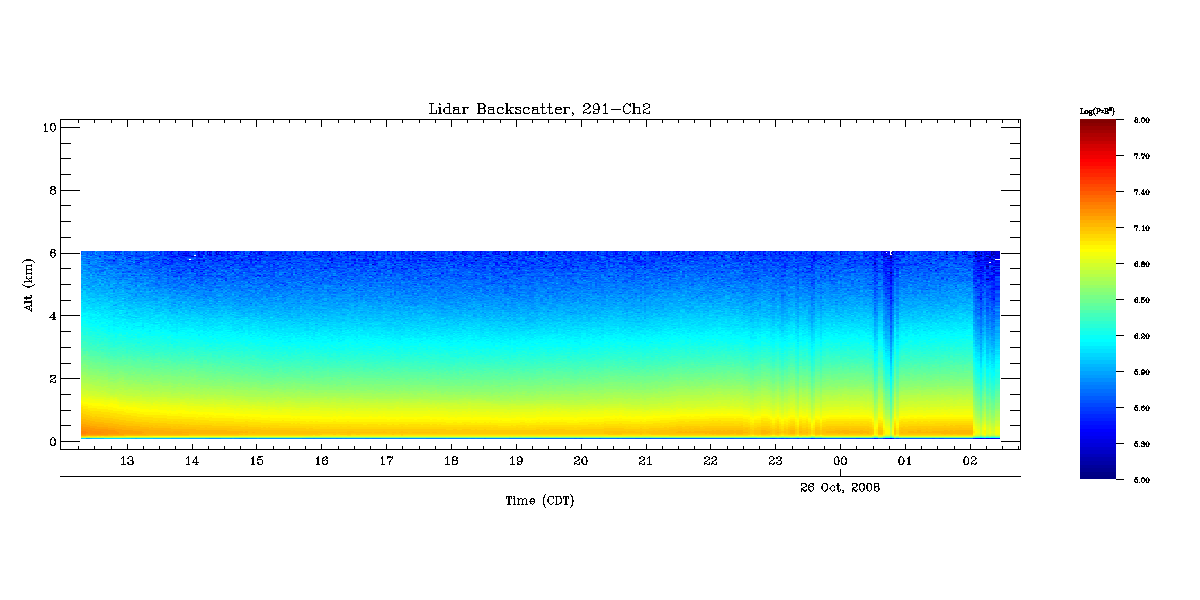This screenshot has height=600, width=1200.
Task: Click the '4' altitude tick label
Action: coord(51,316)
